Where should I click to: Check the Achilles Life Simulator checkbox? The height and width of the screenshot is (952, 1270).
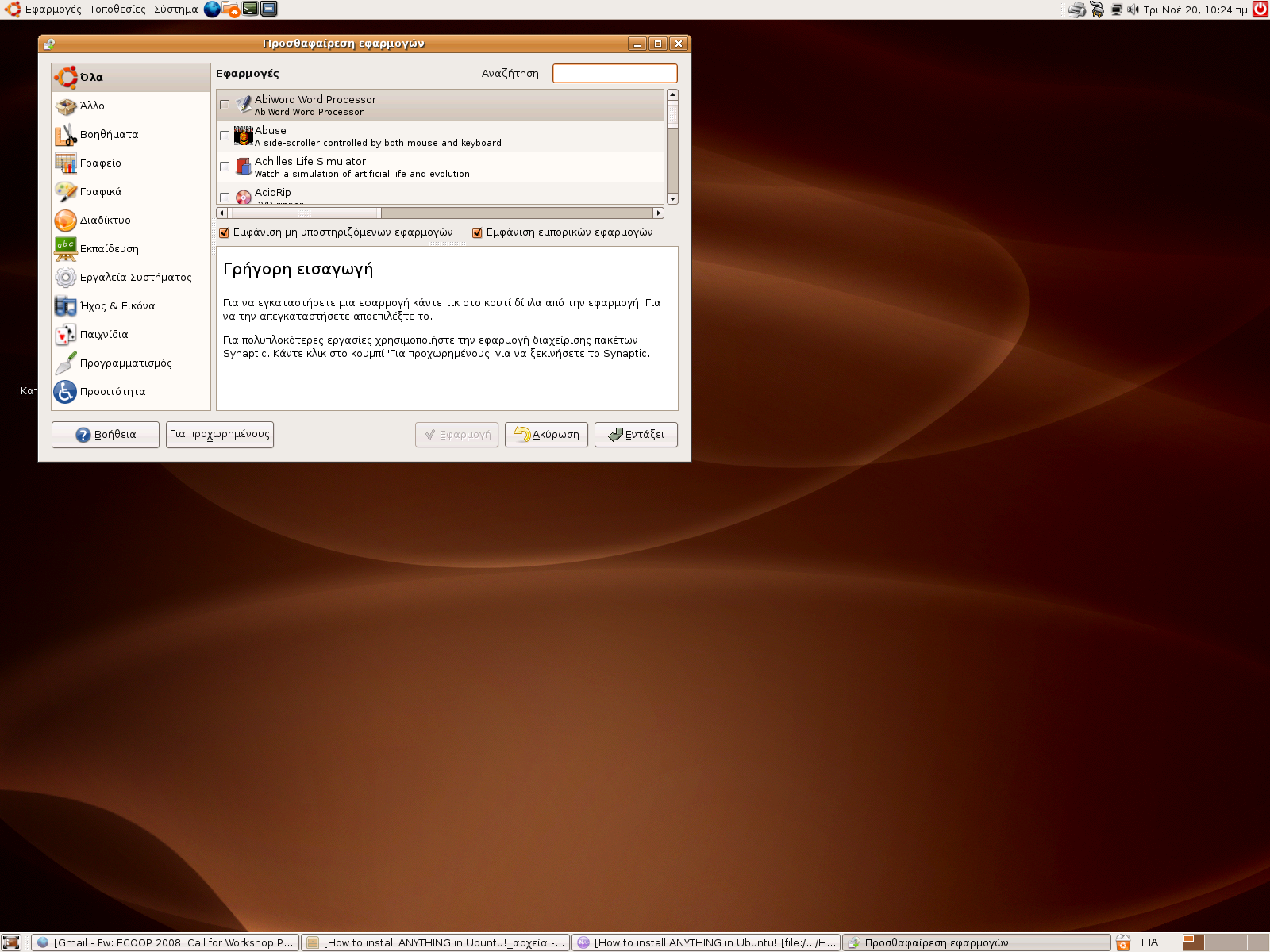pos(225,167)
